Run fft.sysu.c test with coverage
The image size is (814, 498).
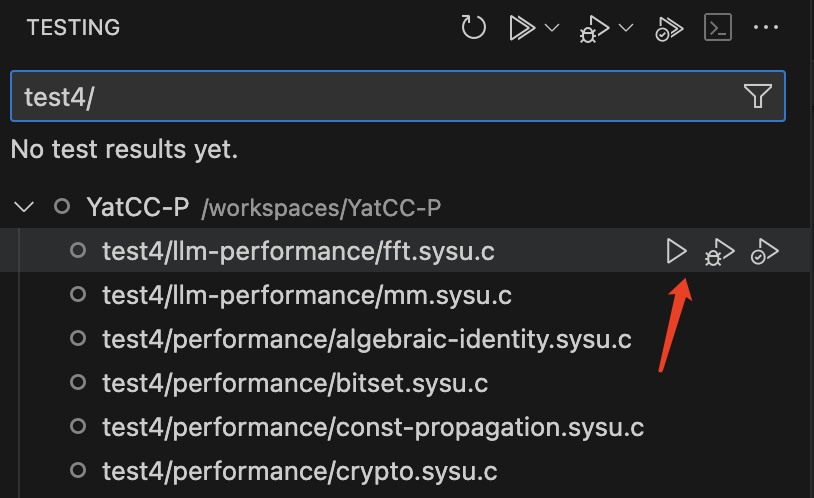[x=765, y=251]
